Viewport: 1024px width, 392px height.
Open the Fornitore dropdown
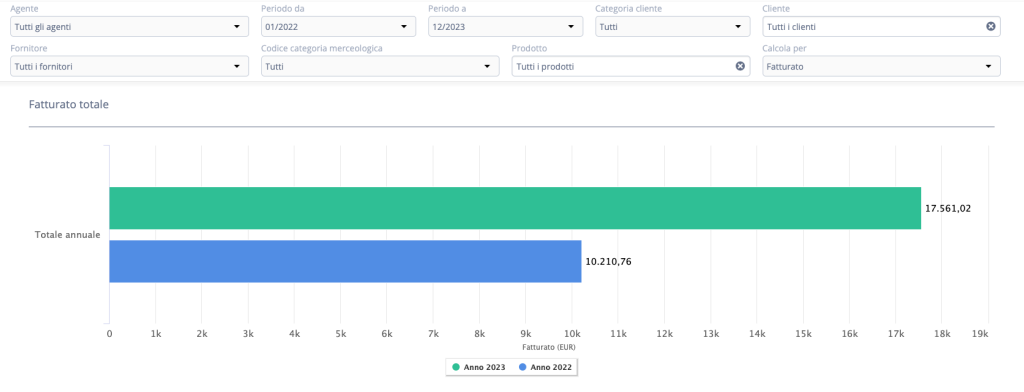(129, 66)
